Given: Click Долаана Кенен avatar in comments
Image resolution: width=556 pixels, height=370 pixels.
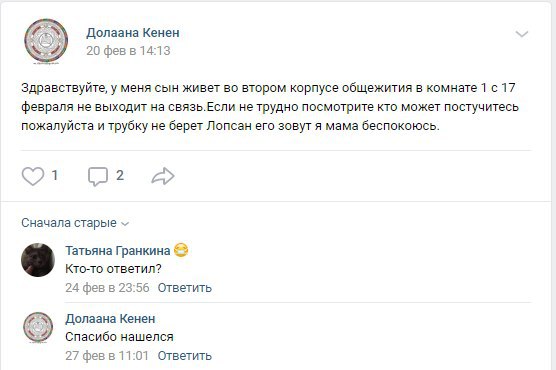Looking at the screenshot, I should [x=38, y=327].
